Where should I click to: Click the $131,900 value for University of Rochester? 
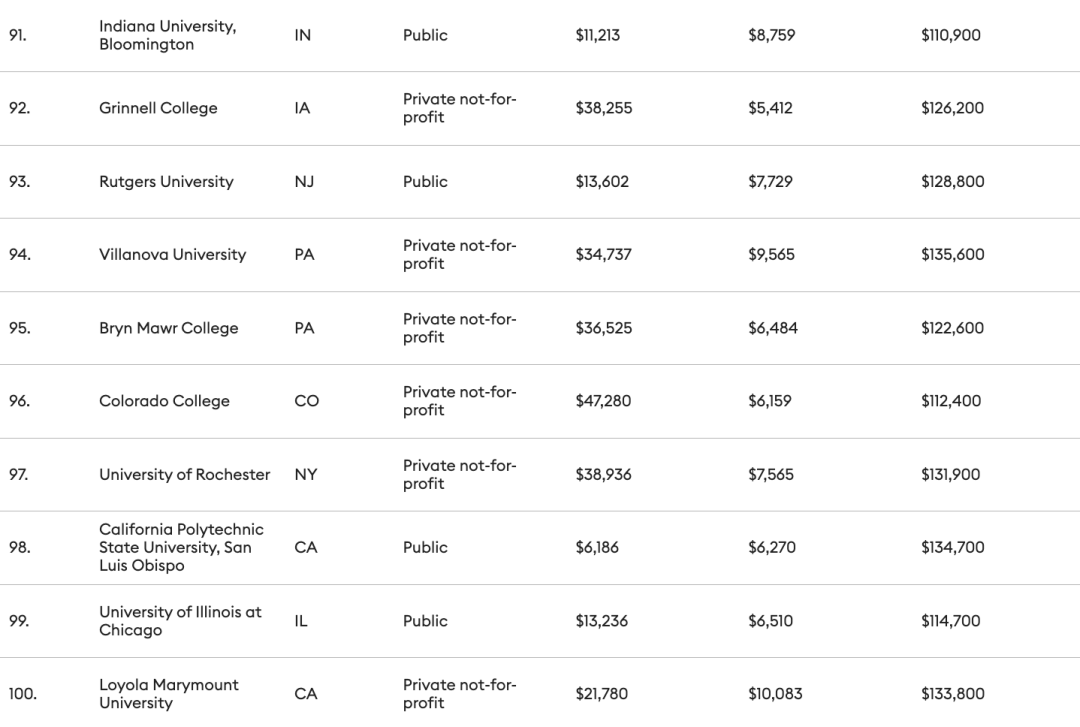[951, 474]
